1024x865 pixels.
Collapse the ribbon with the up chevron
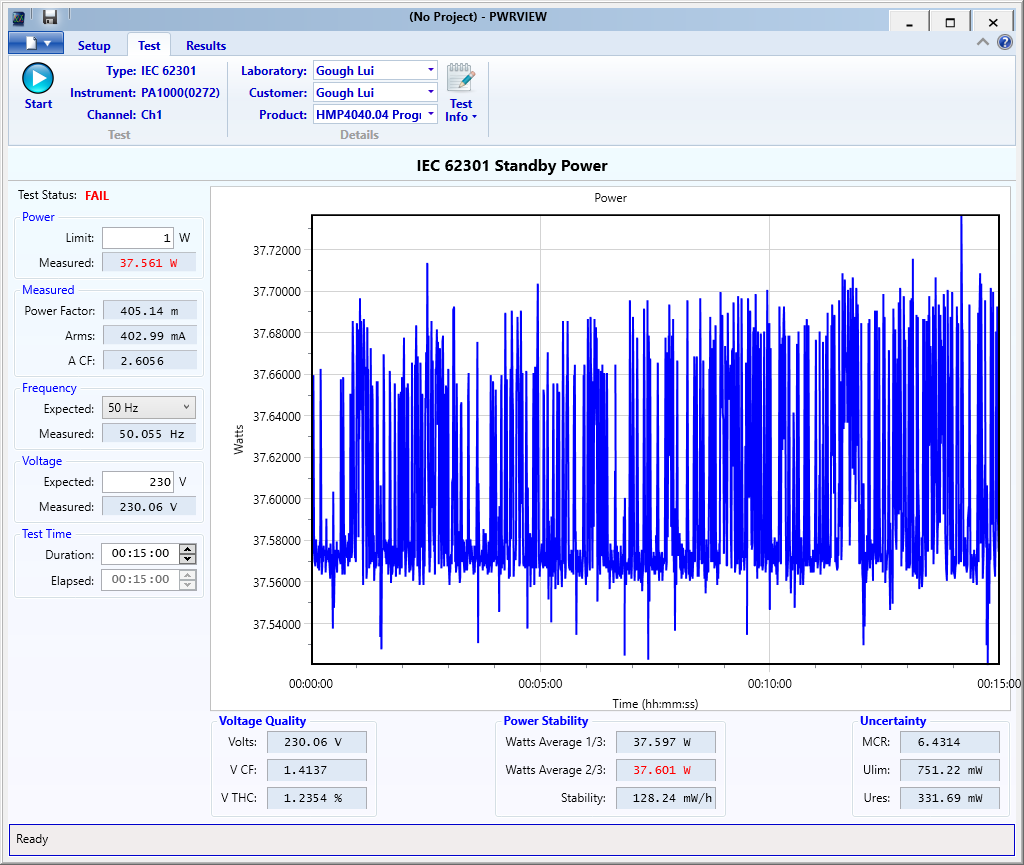983,42
